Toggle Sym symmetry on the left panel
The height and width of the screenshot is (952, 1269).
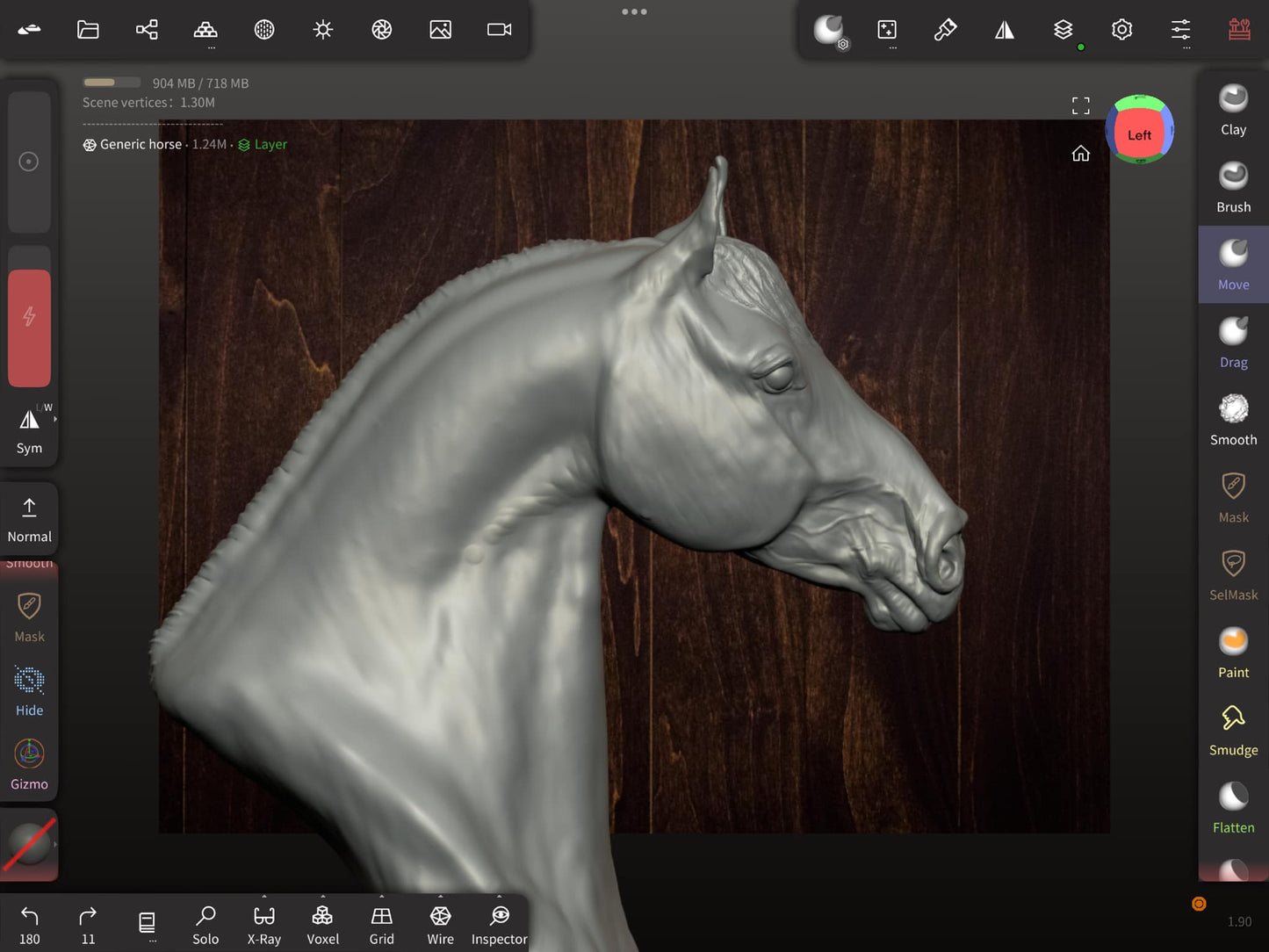click(x=29, y=430)
